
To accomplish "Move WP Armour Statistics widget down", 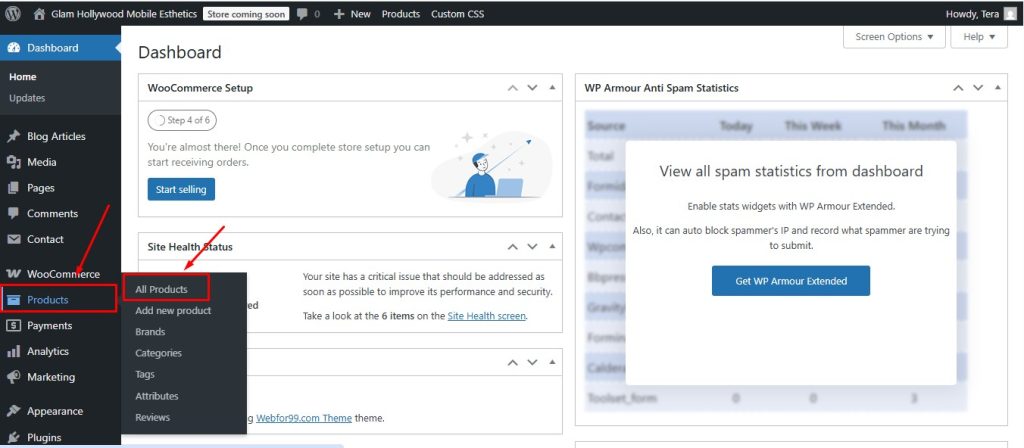I will click(978, 88).
